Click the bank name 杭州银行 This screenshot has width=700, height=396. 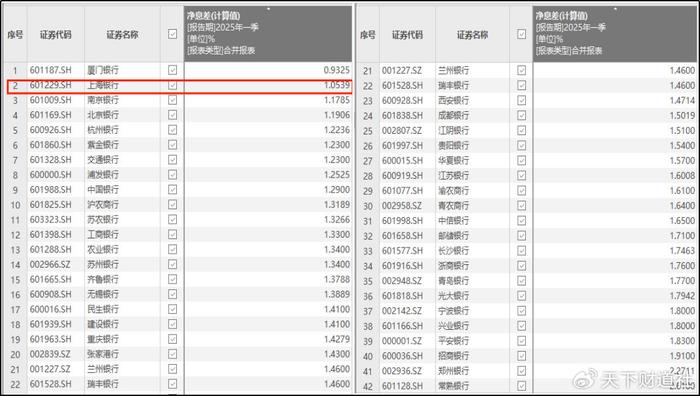coord(103,130)
